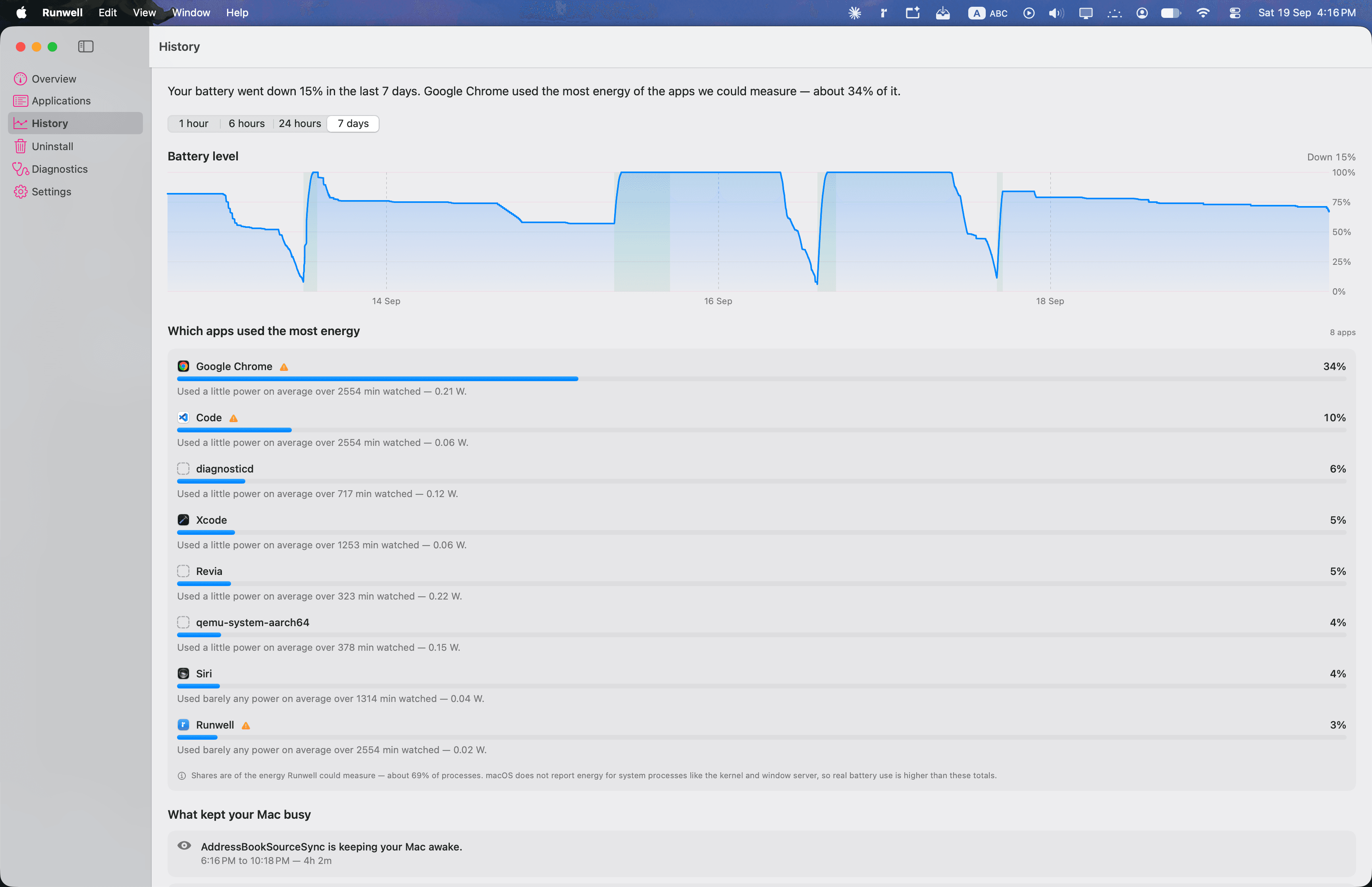This screenshot has width=1372, height=887.
Task: Click the 16 Sep marker on chart
Action: (x=718, y=301)
